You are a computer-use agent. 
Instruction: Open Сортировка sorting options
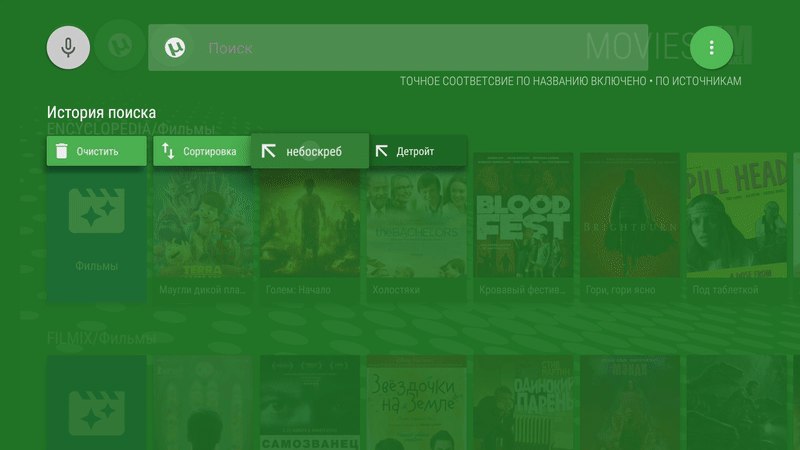[203, 151]
